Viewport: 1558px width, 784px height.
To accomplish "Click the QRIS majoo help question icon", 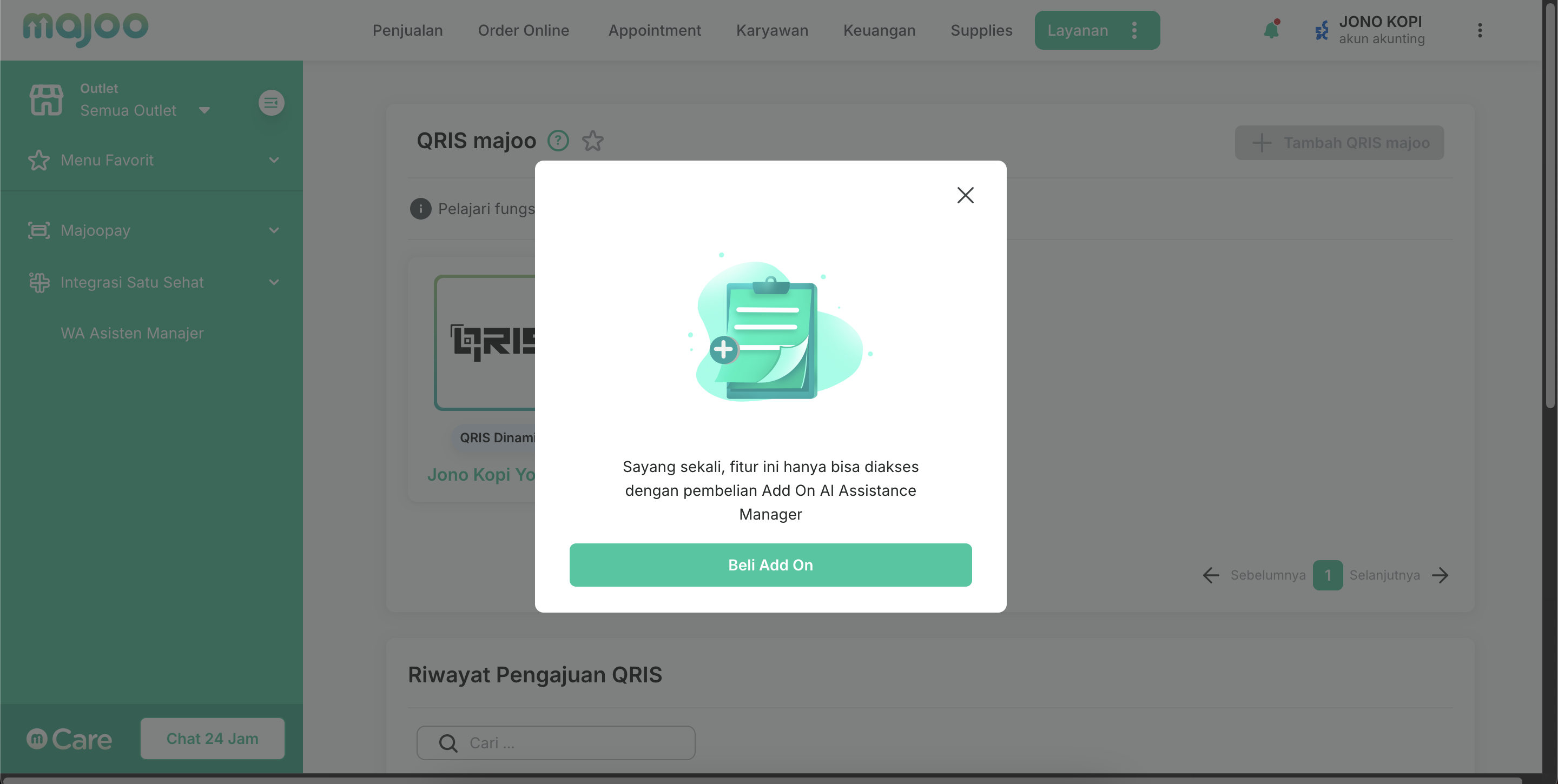I will (x=558, y=141).
